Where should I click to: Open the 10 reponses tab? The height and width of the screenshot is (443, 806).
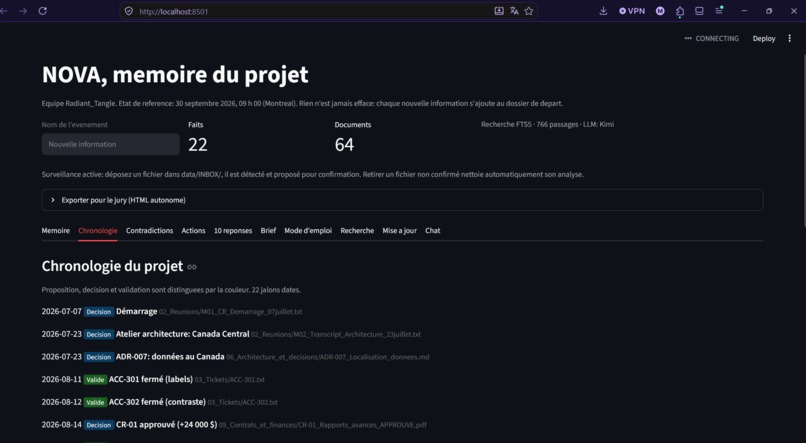233,231
